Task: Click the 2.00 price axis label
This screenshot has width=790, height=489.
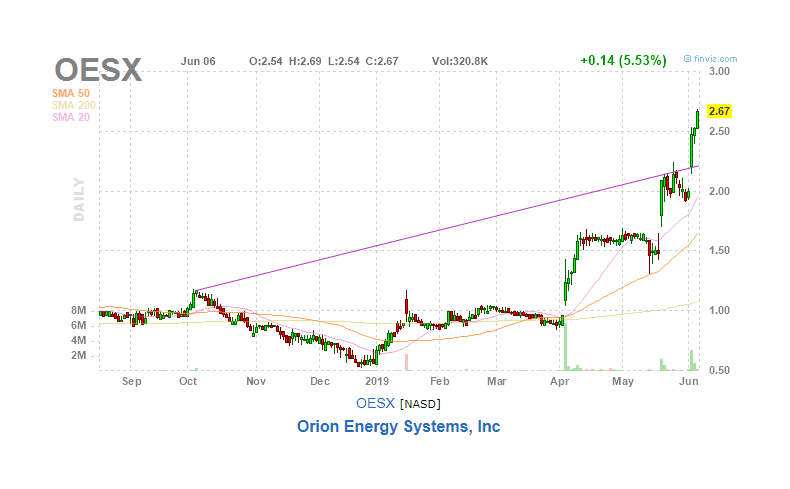Action: (719, 191)
